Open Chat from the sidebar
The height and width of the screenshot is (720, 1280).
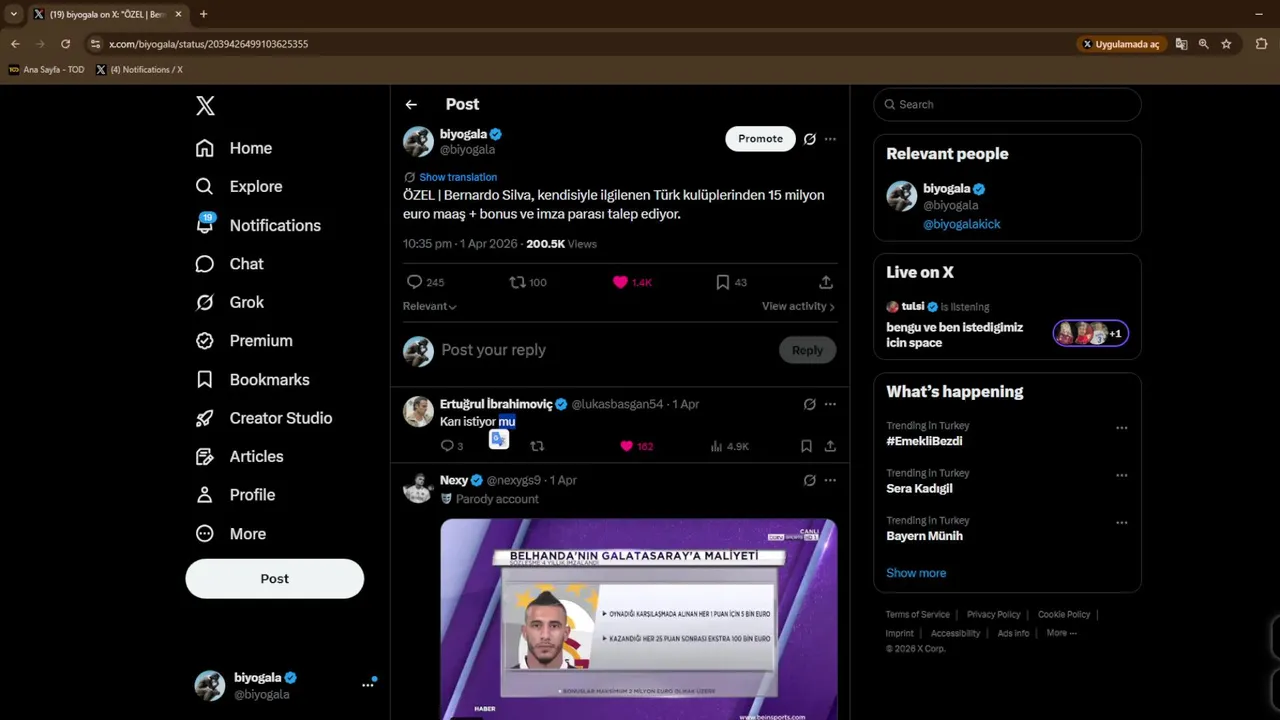click(x=230, y=264)
